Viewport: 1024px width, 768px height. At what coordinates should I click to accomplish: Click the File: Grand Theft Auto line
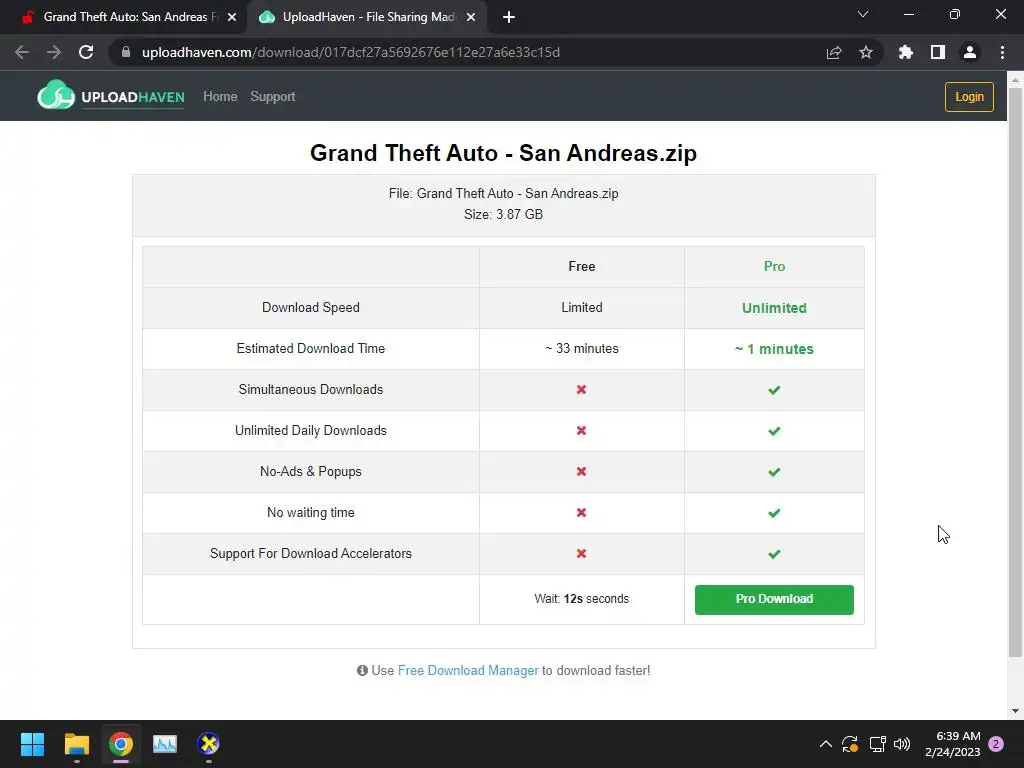tap(504, 193)
